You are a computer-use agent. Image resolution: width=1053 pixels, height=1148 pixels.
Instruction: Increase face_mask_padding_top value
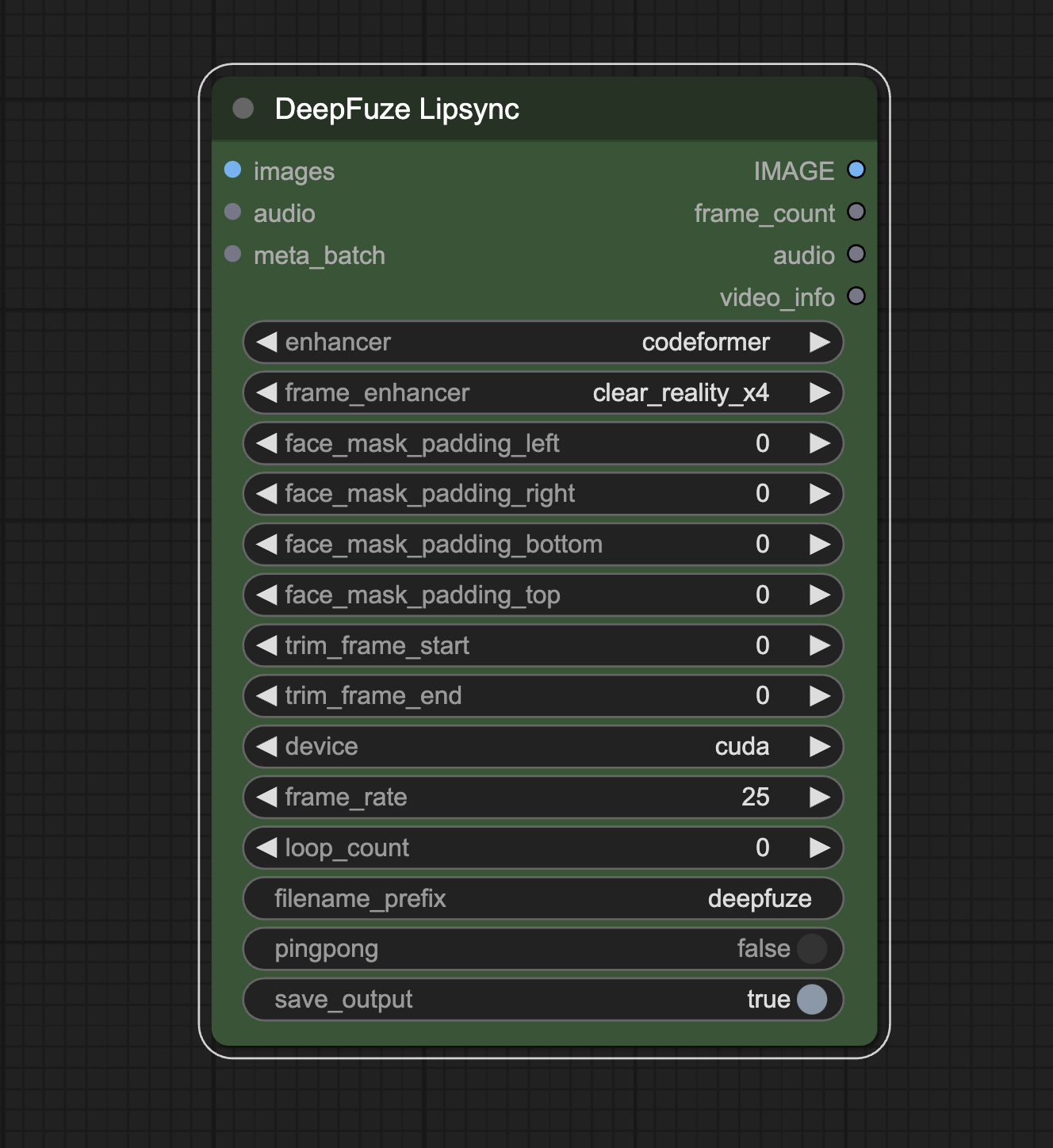coord(820,595)
